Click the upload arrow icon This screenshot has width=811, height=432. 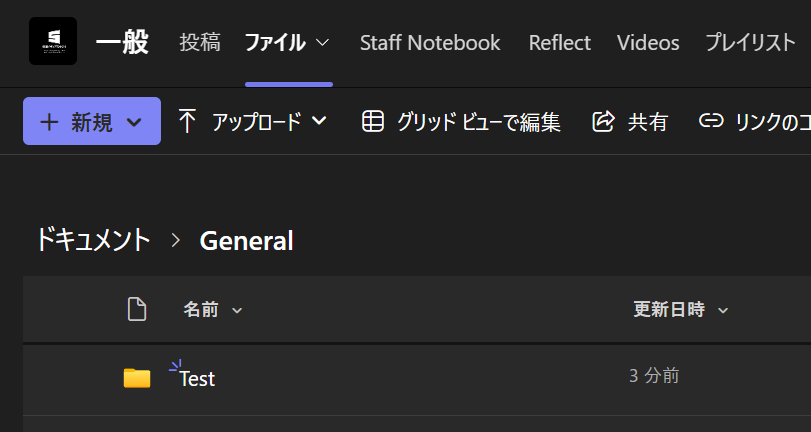pos(187,121)
